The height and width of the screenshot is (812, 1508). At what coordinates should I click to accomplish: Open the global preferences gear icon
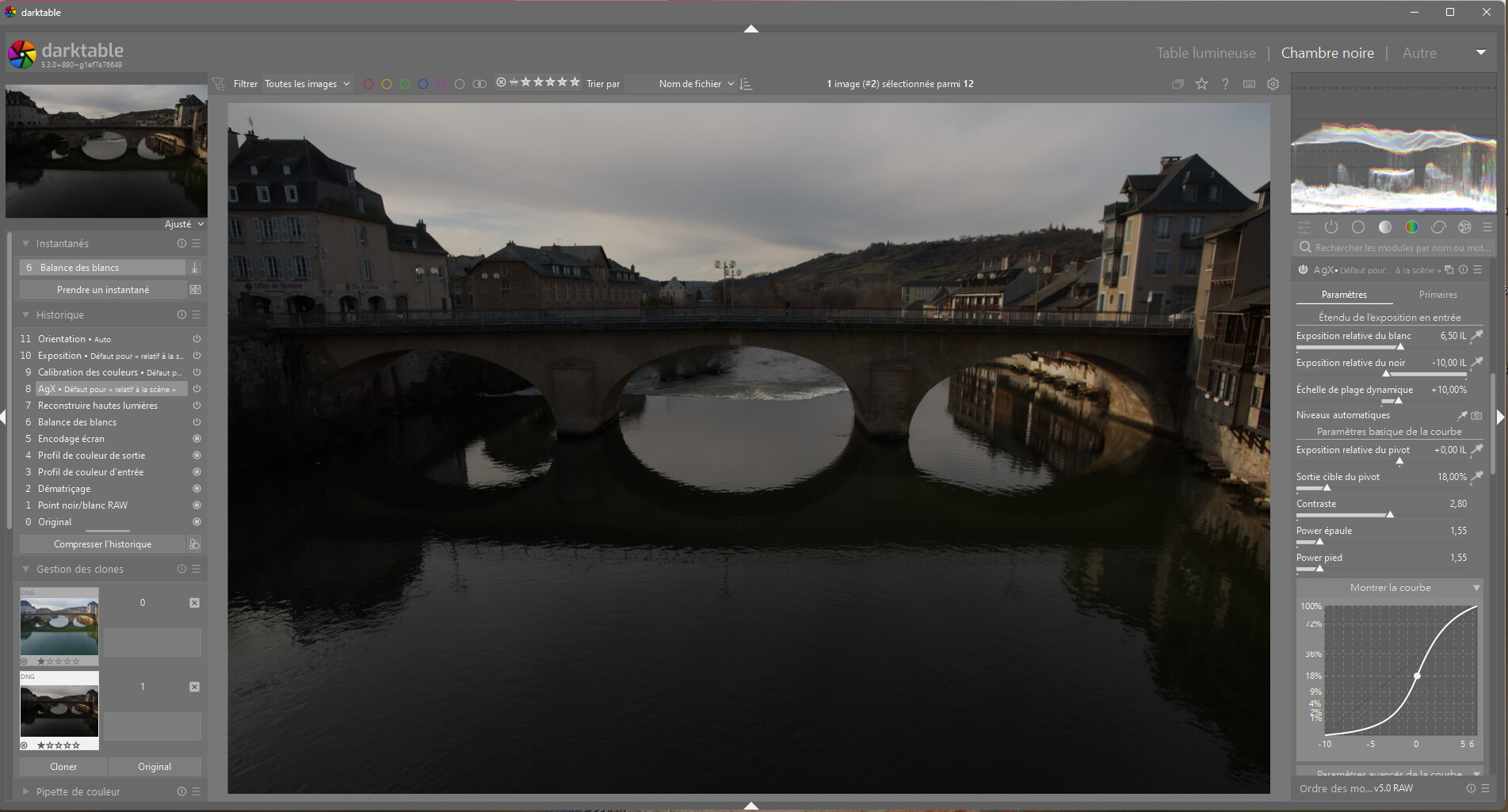point(1273,84)
